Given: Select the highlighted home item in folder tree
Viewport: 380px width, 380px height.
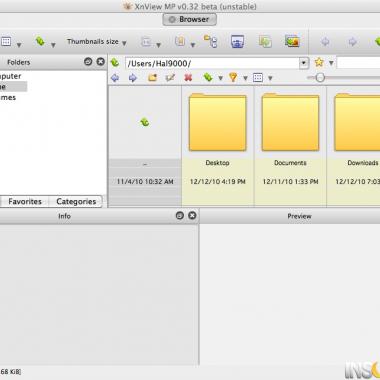Looking at the screenshot, I should [13, 87].
